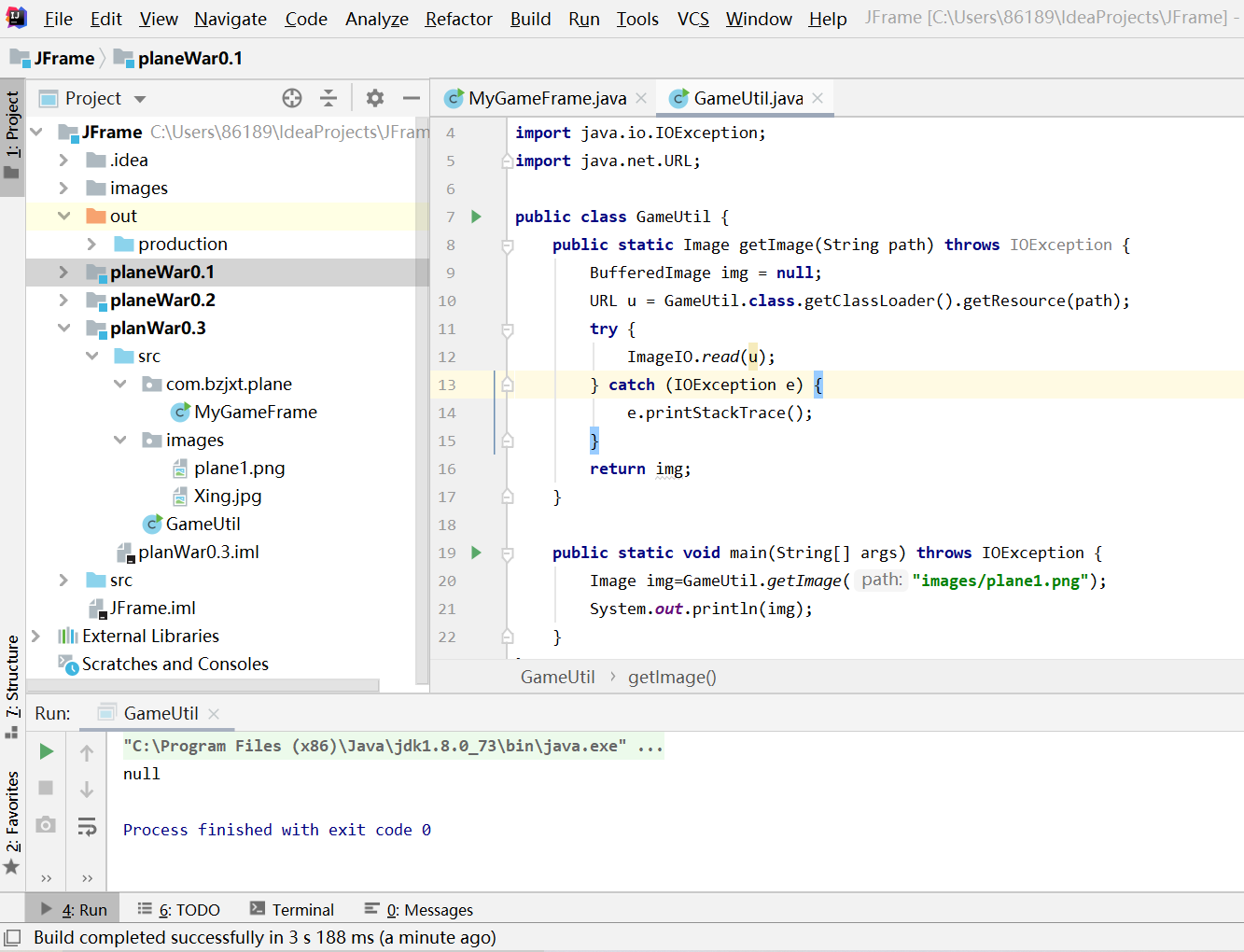The height and width of the screenshot is (952, 1244).
Task: Click the up arrow in Run panel
Action: pos(87,752)
